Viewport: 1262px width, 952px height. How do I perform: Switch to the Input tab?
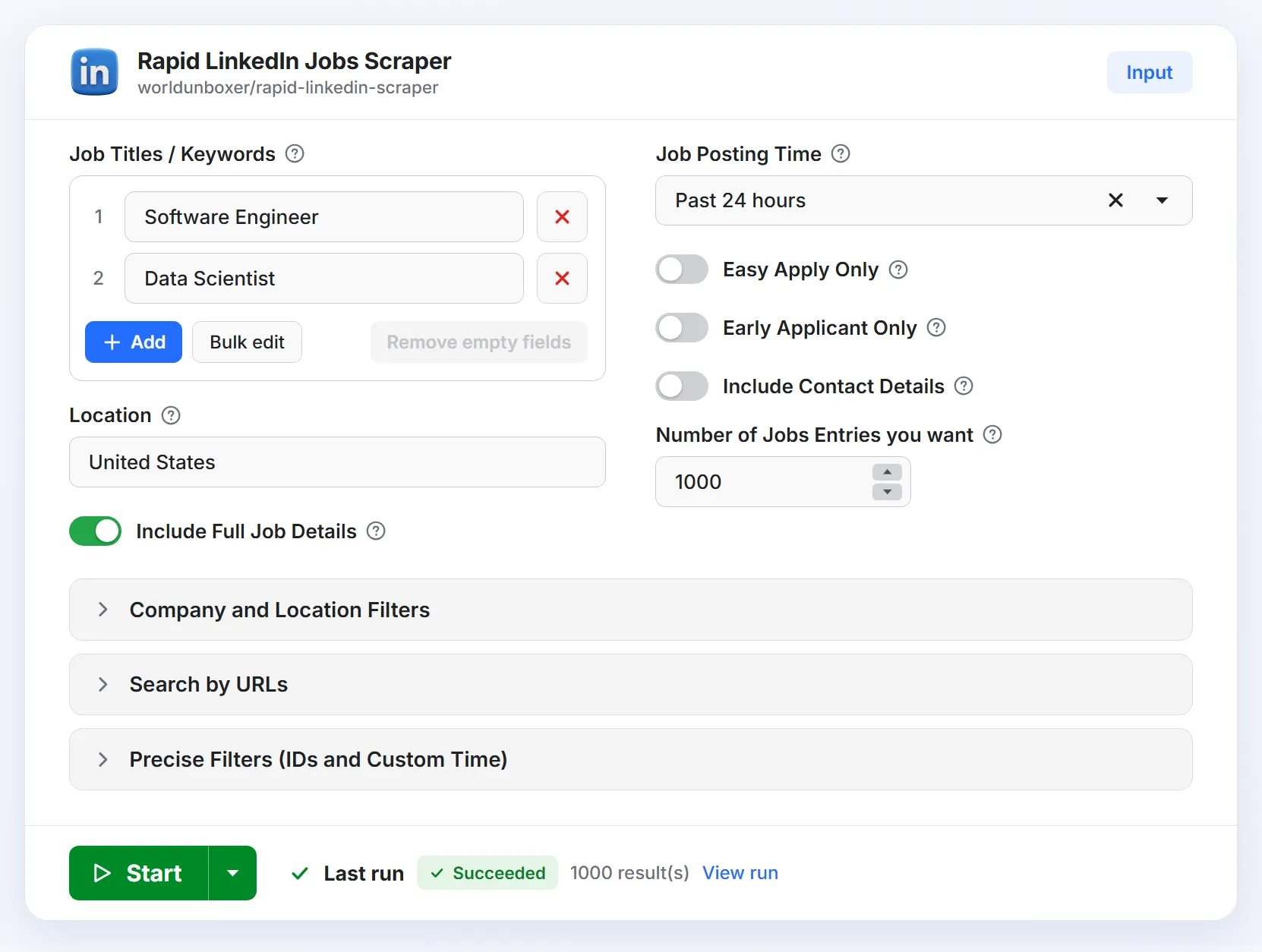click(x=1149, y=73)
